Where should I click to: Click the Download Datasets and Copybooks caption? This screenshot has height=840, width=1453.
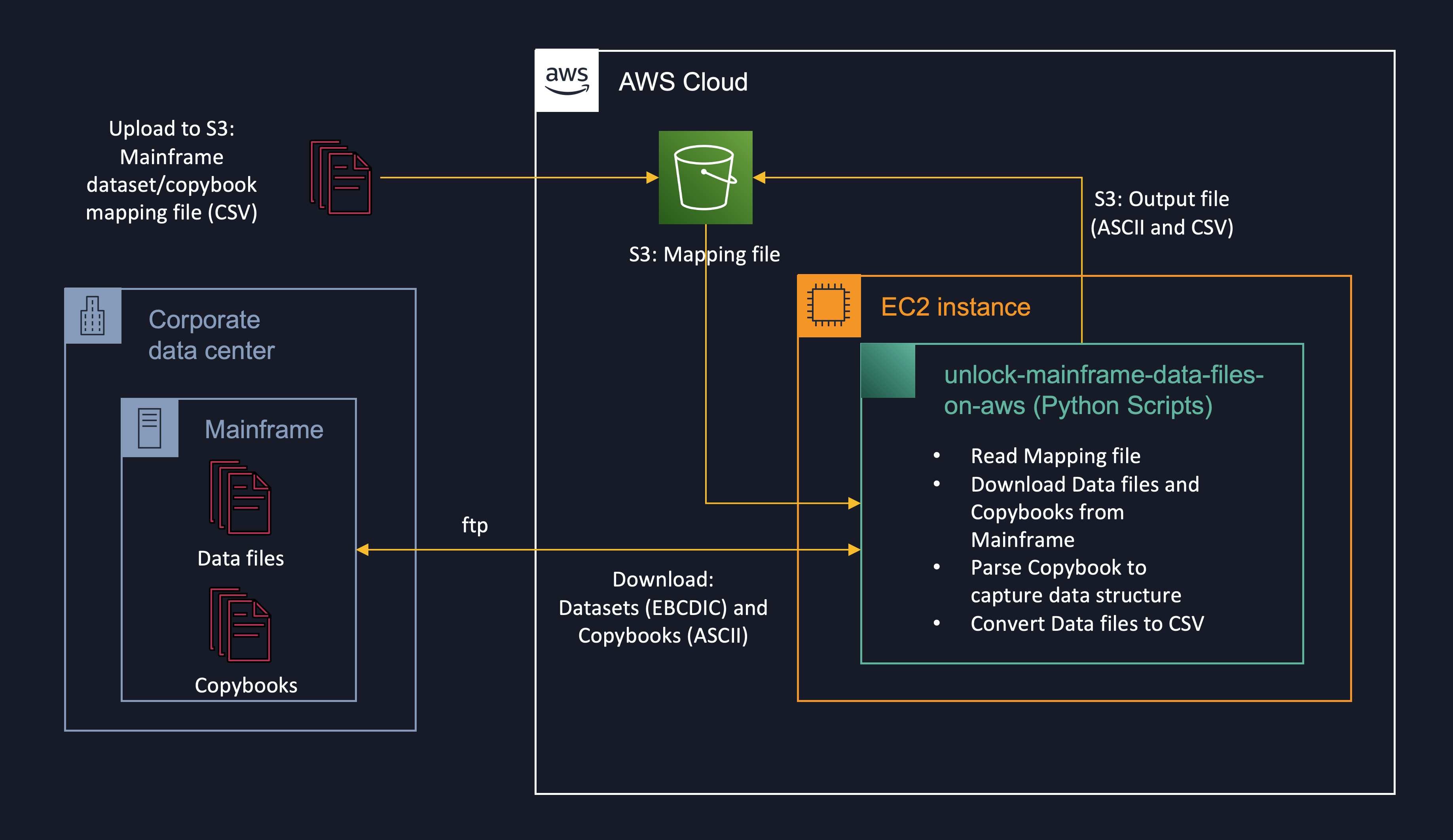click(663, 607)
